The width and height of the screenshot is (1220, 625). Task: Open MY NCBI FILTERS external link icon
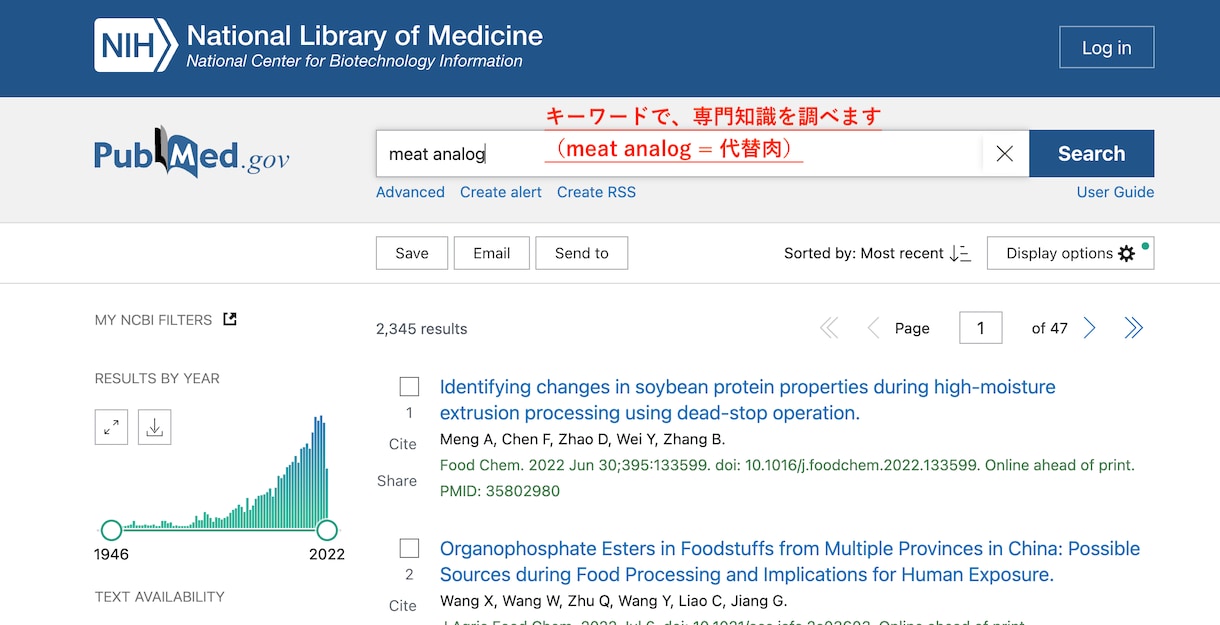point(230,320)
